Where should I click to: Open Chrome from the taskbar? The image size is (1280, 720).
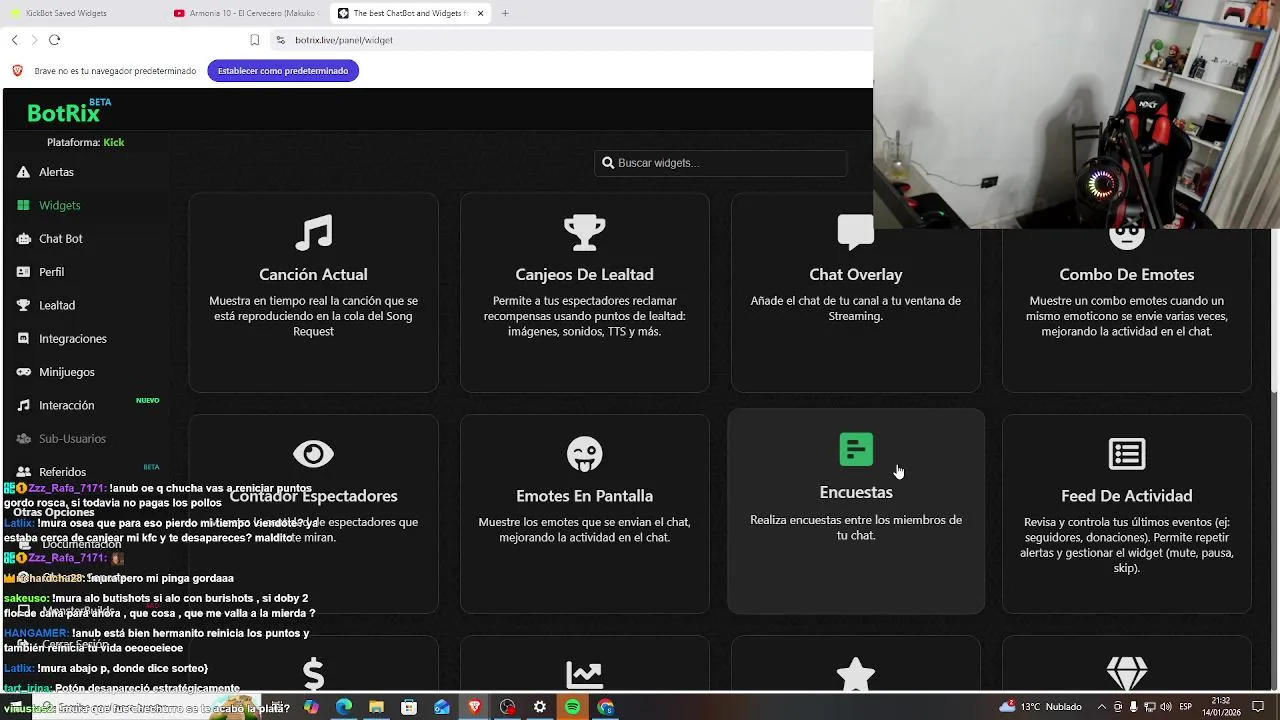click(605, 707)
